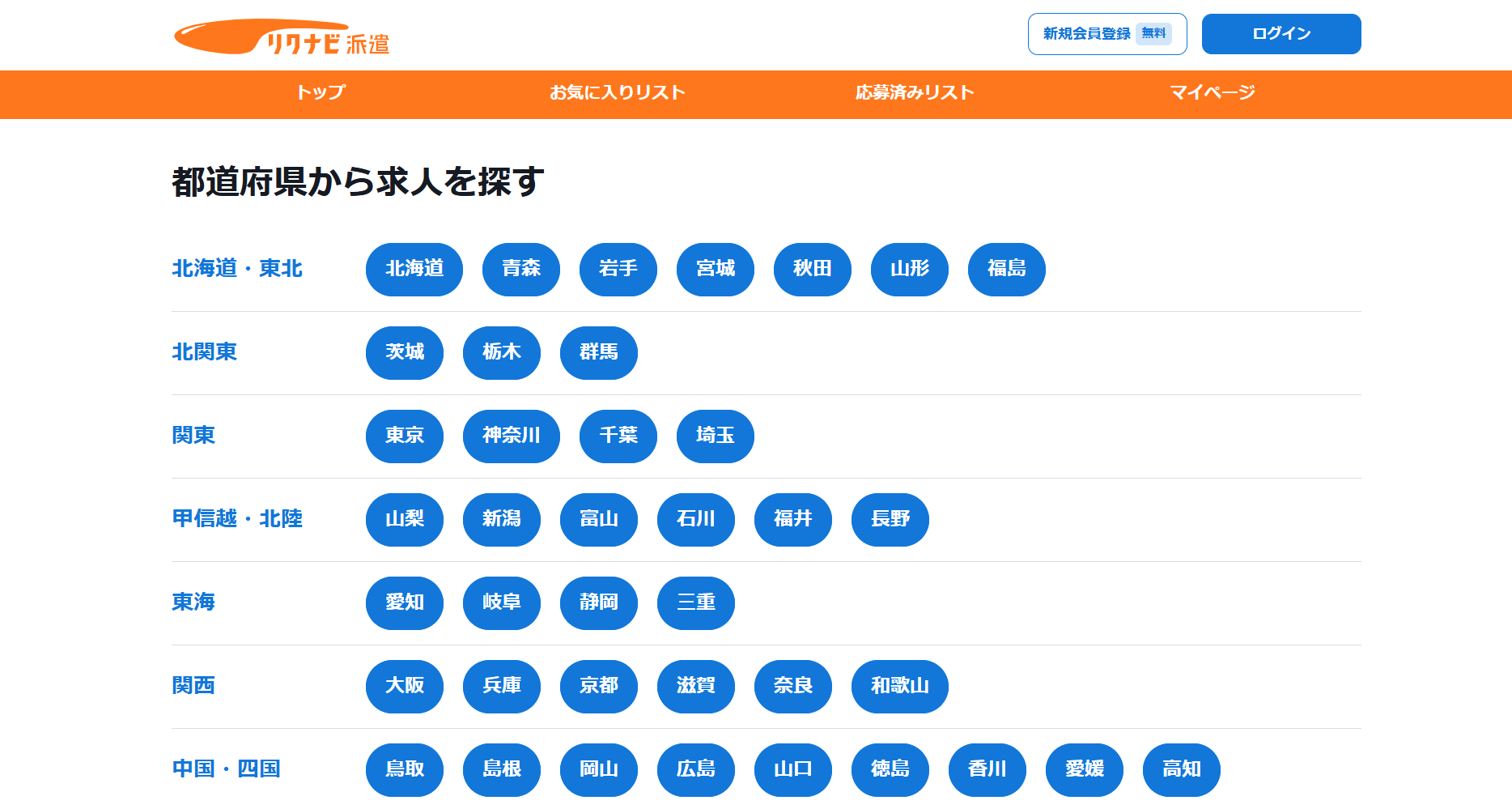The image size is (1512, 809).
Task: Choose 長野 prefecture button
Action: tap(890, 520)
